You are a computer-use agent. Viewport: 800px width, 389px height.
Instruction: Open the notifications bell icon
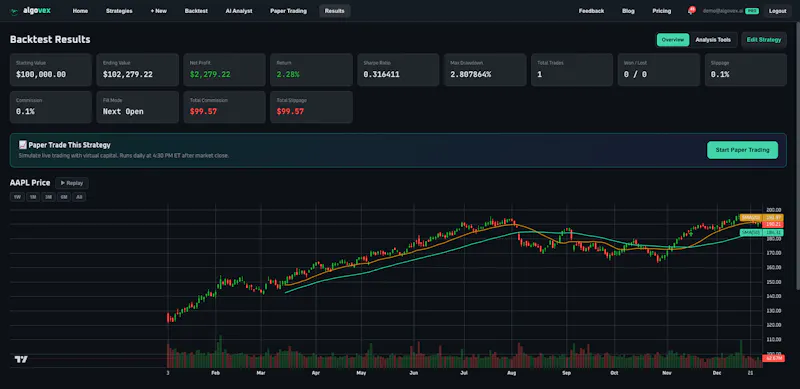pos(690,11)
